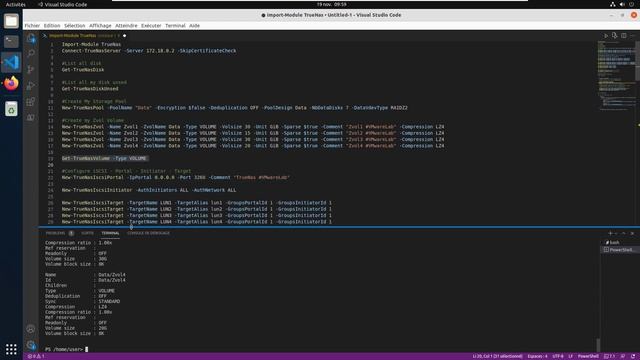Open the Explorer view in the activity bar
640x360 pixels.
[x=31, y=38]
